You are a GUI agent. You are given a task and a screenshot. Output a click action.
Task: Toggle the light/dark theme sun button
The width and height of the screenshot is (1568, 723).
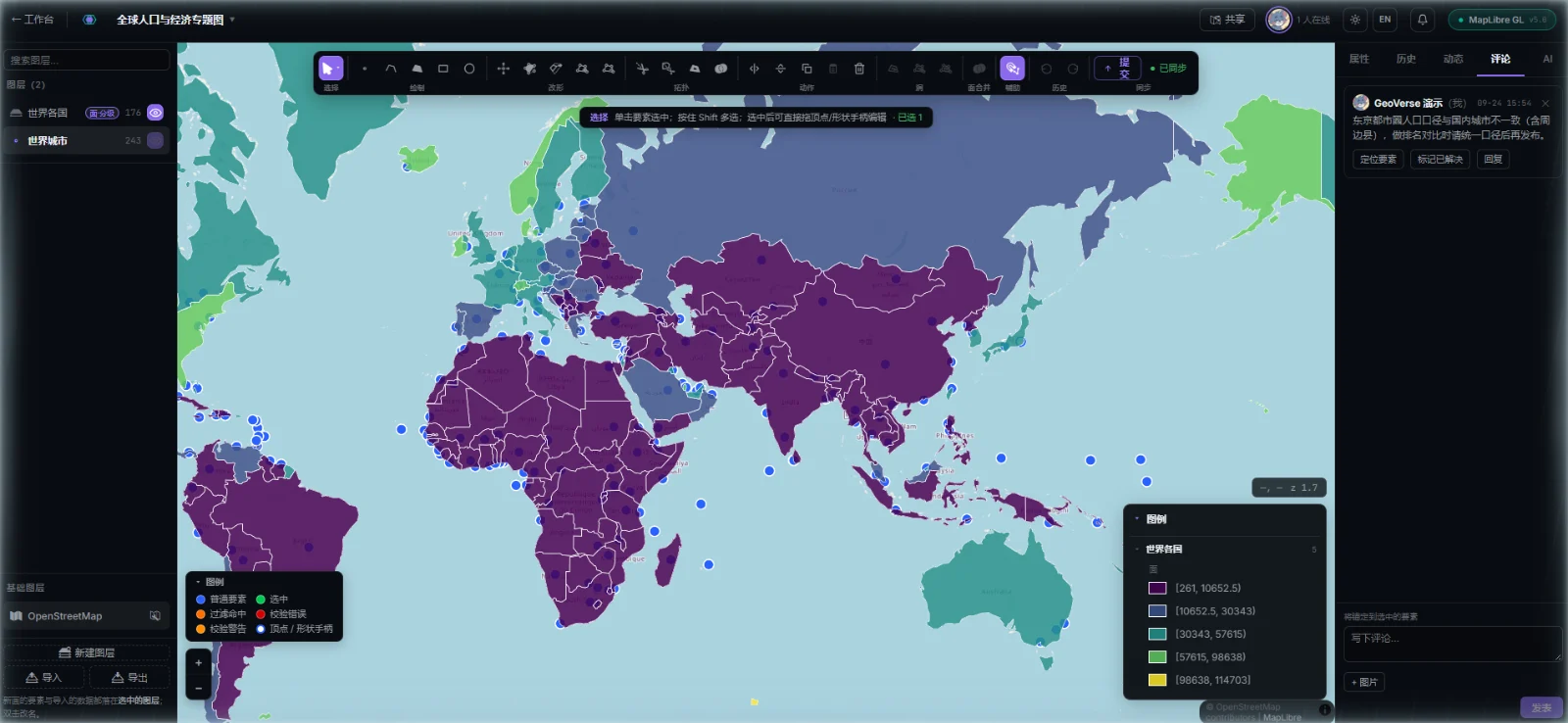point(1355,20)
